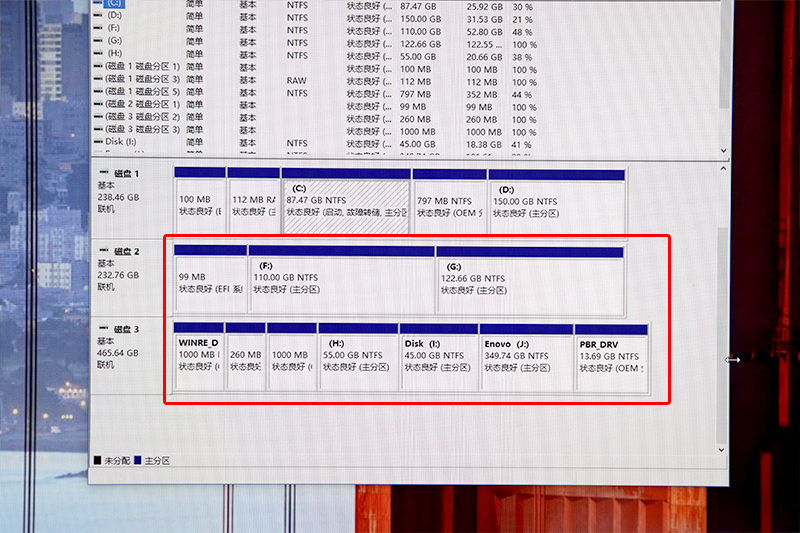Click the 122.66 GB capacity cell in the list

coord(420,44)
